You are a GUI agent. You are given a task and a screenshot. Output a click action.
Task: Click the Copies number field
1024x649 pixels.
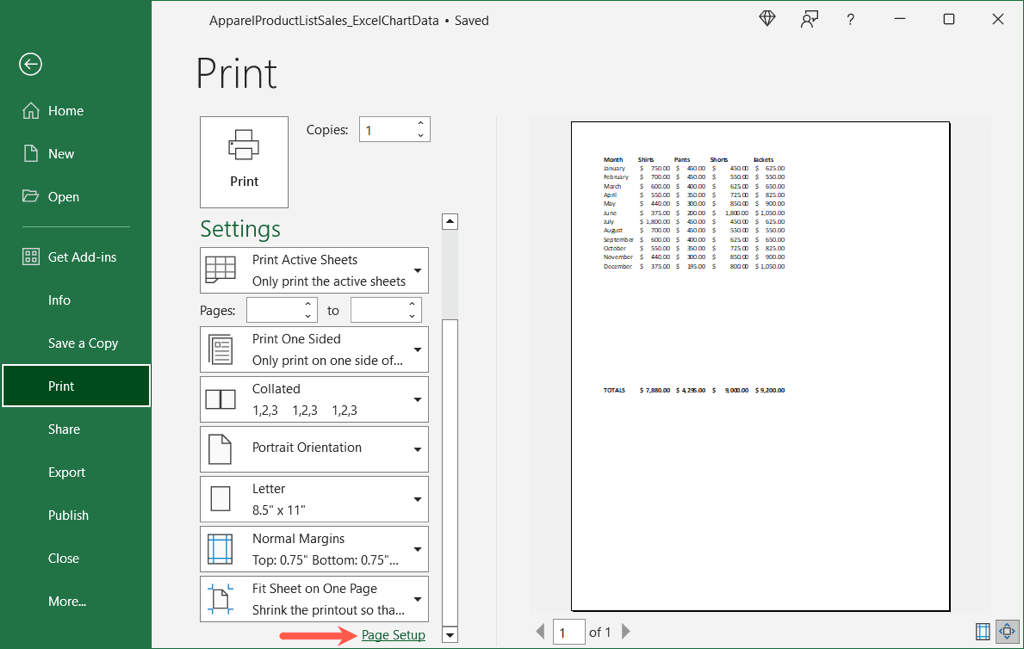coord(387,130)
